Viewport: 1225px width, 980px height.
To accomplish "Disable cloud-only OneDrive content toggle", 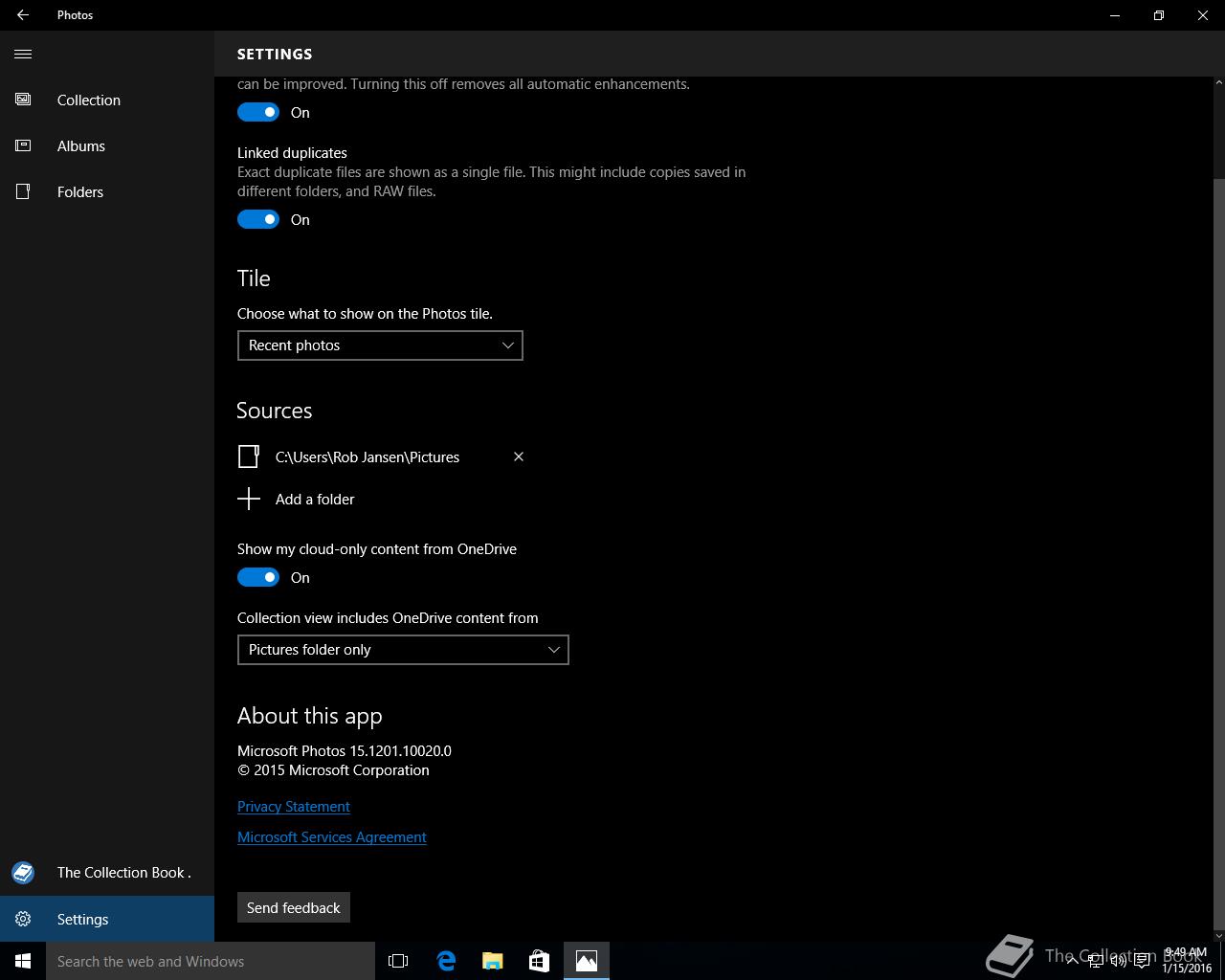I will pos(258,577).
